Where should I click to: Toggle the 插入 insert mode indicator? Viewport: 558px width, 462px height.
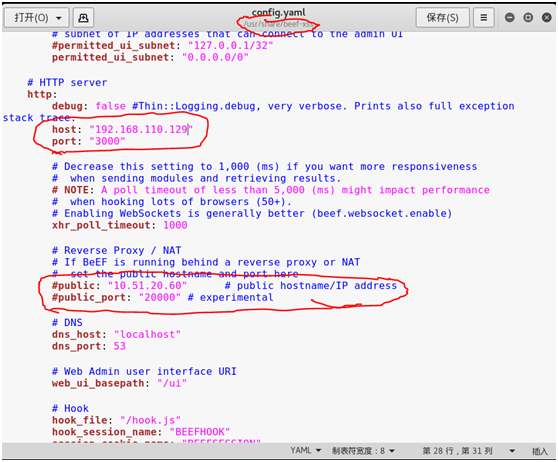pos(539,451)
